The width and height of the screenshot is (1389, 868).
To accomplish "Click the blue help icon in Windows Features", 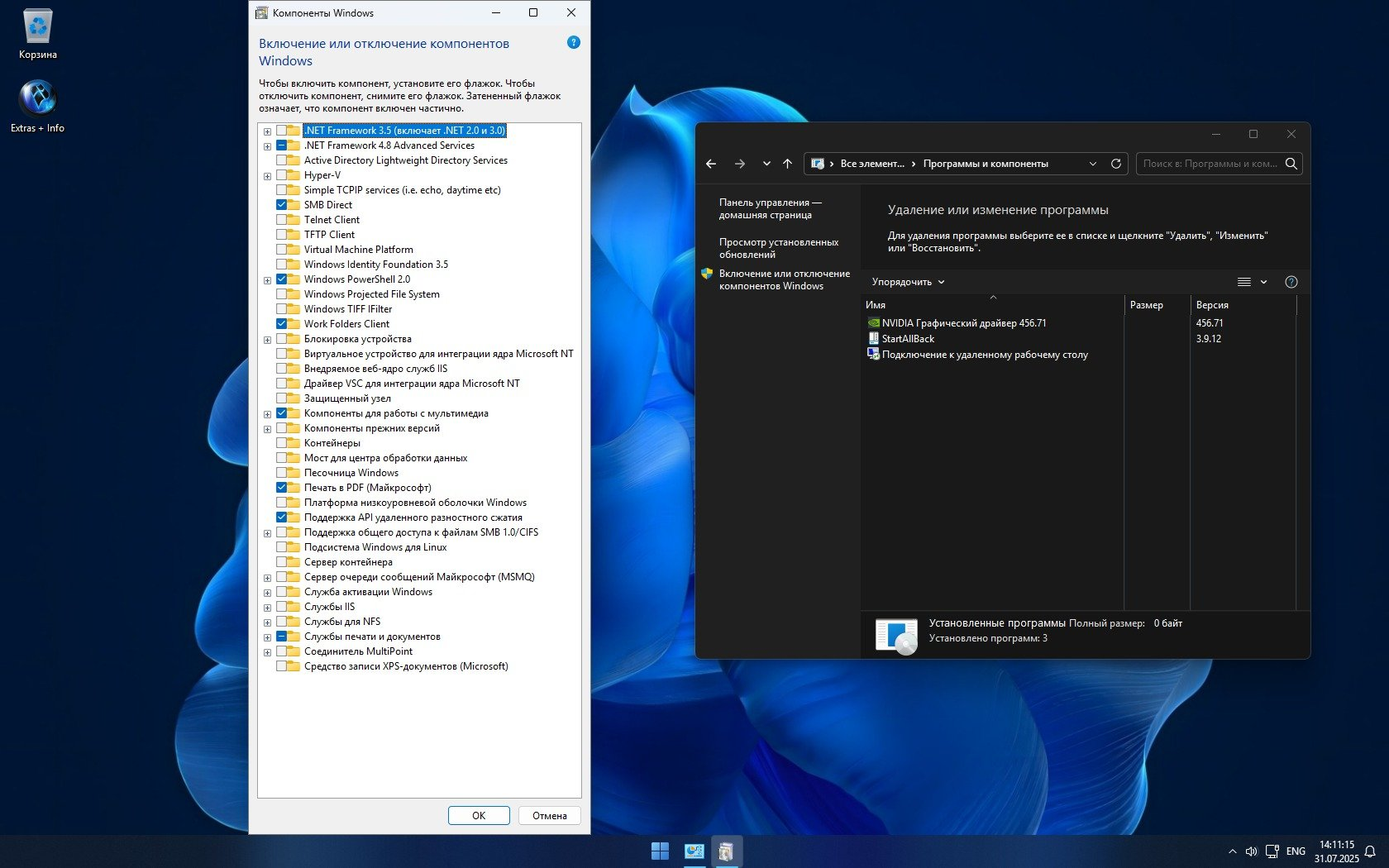I will (x=574, y=42).
